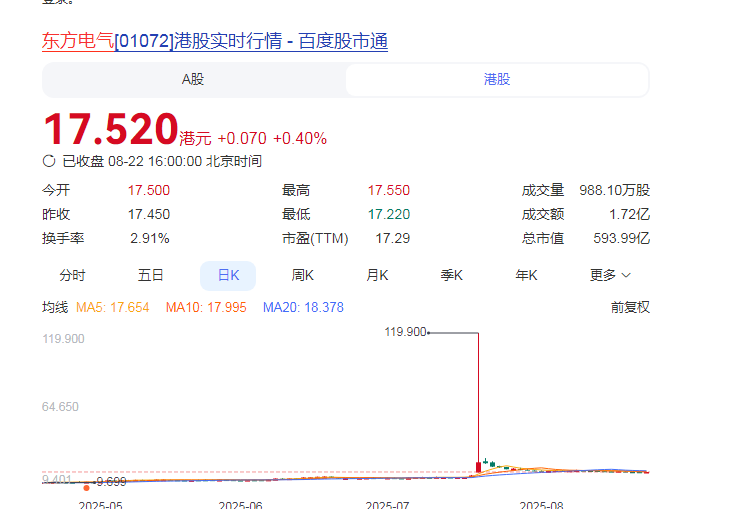734x509 pixels.
Task: Show the 分时 chart
Action: point(73,275)
